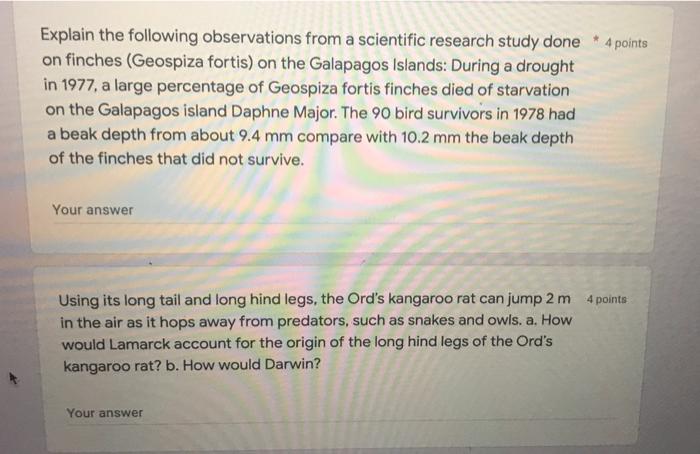Click the "4 points" label beside kangaroo rat question
The height and width of the screenshot is (454, 700).
[x=607, y=299]
